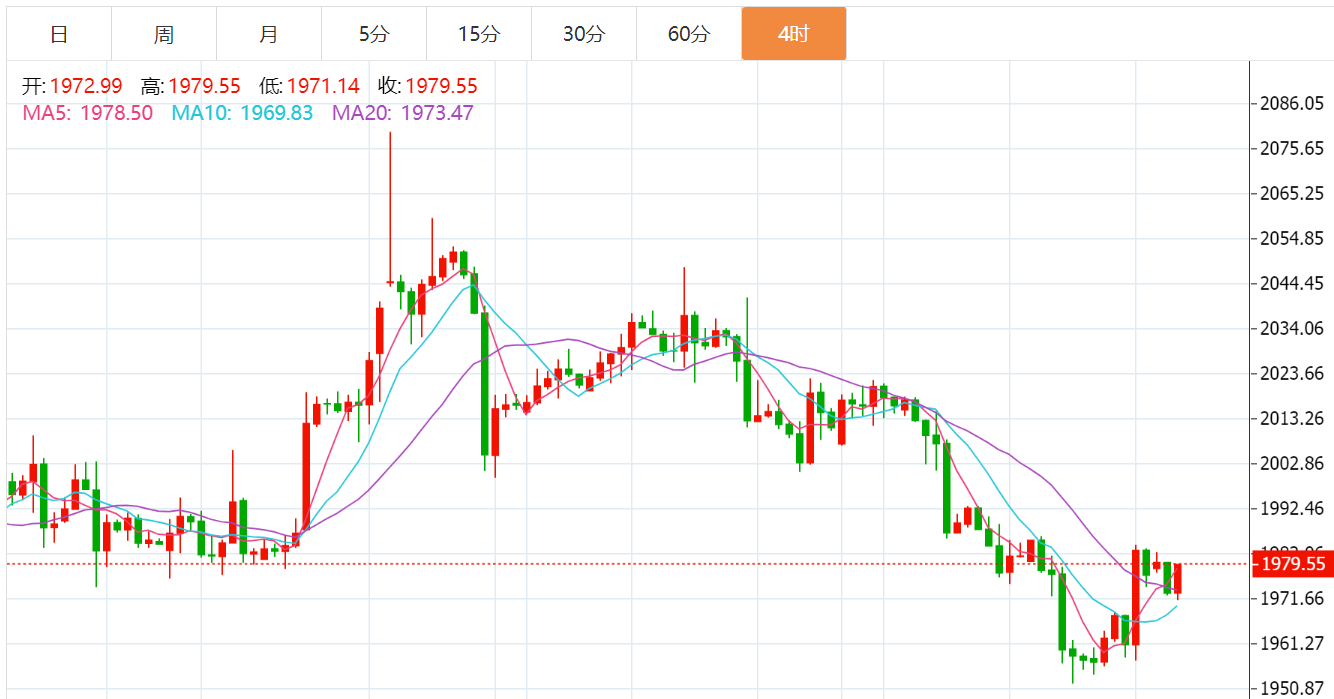Open the 周 weekly chart tab

pos(164,34)
